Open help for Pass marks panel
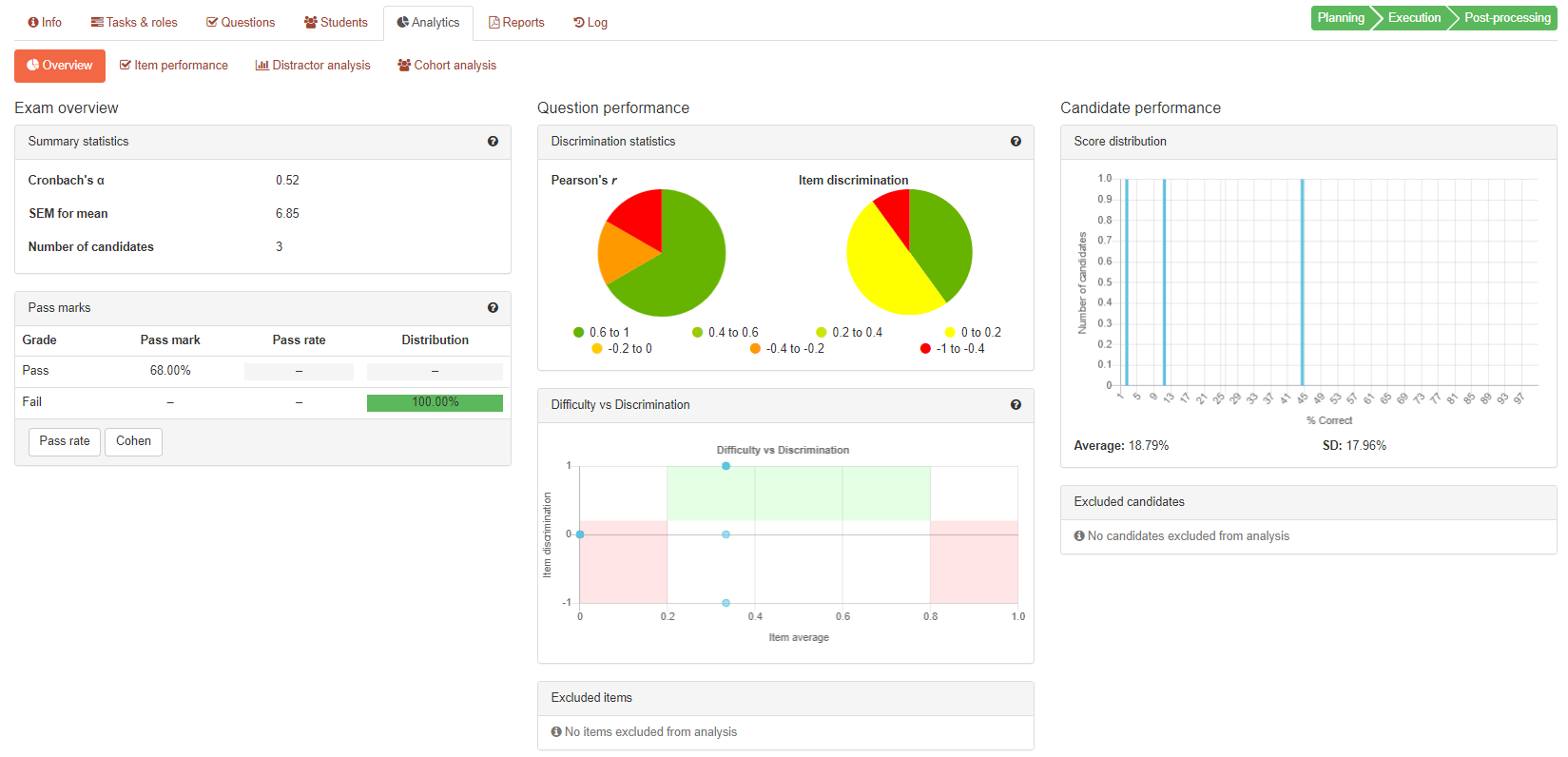The image size is (1568, 757). pyautogui.click(x=493, y=308)
